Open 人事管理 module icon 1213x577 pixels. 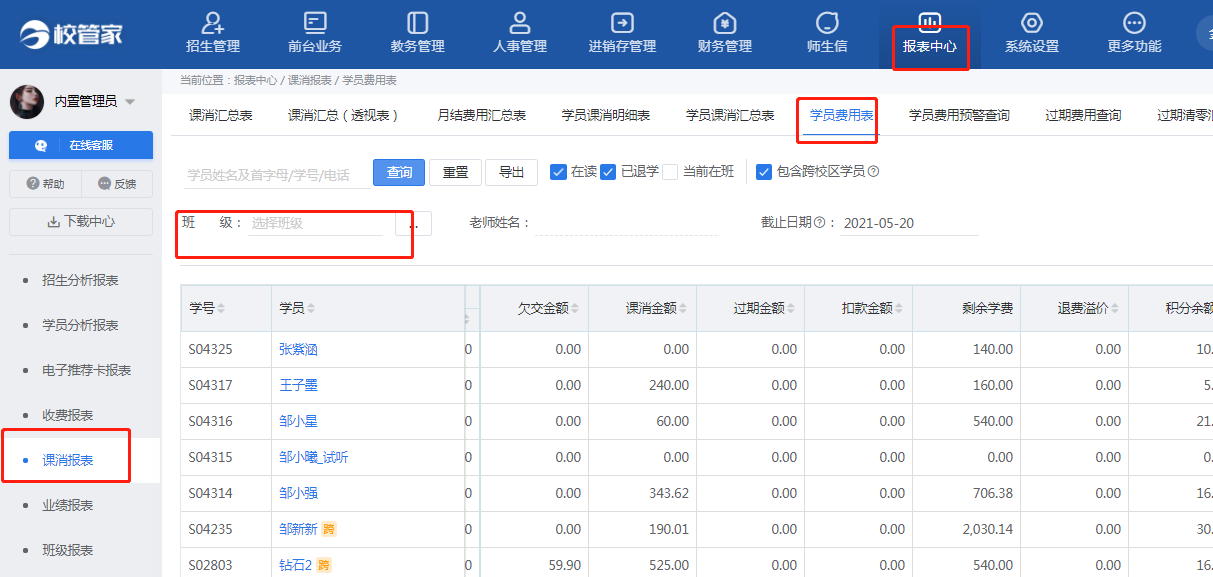[x=520, y=23]
